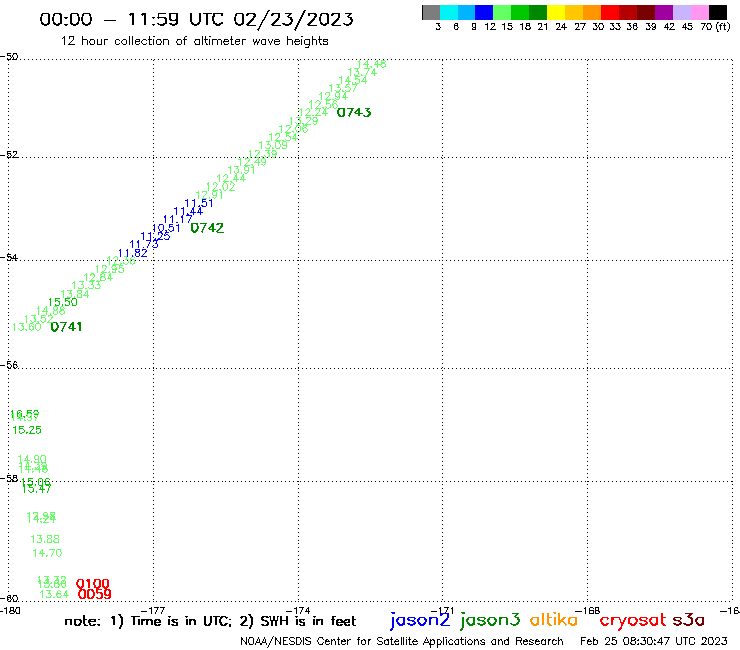This screenshot has height=650, width=740.
Task: Click wave height value 13.60
Action: [27, 327]
